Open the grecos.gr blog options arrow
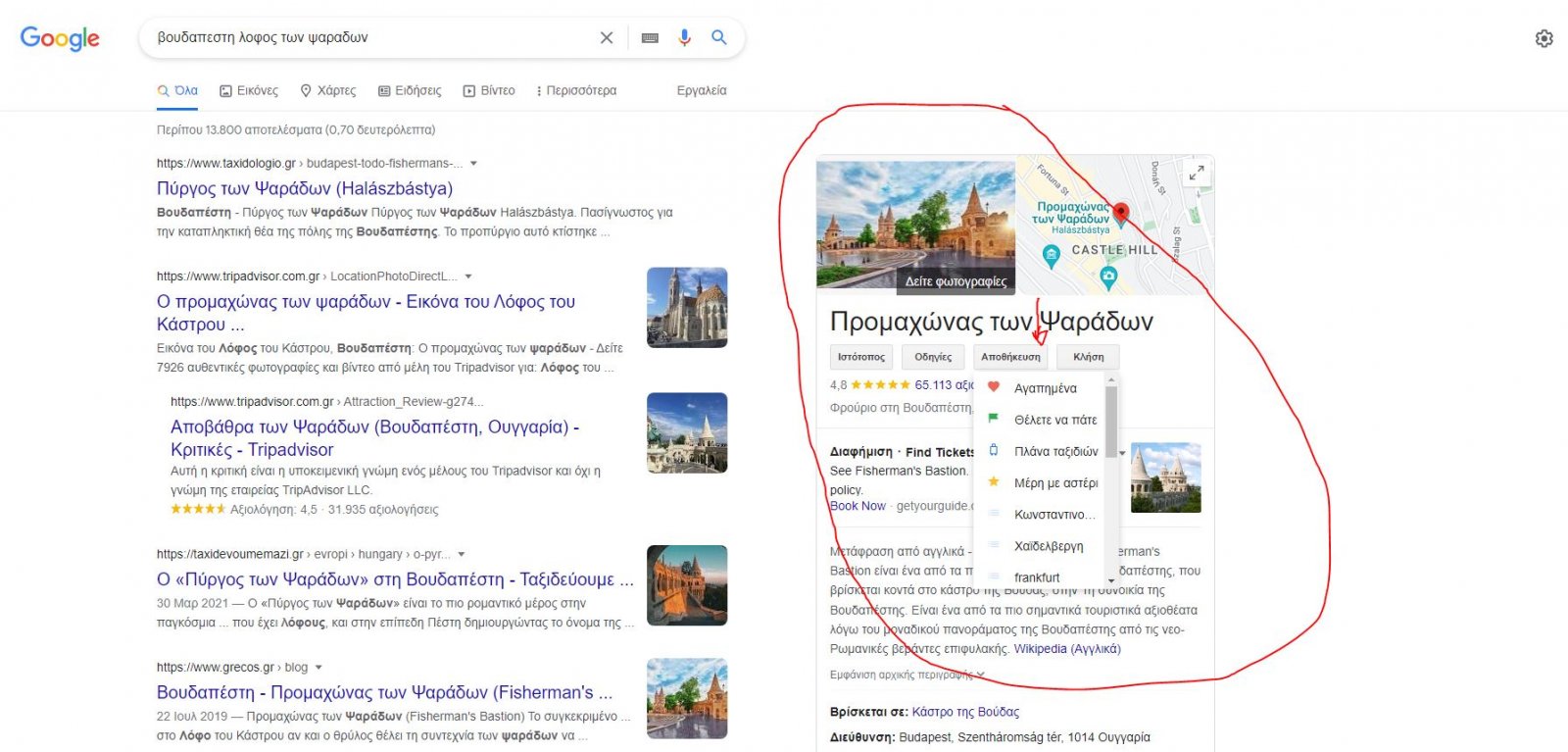The height and width of the screenshot is (752, 1568). pyautogui.click(x=318, y=668)
